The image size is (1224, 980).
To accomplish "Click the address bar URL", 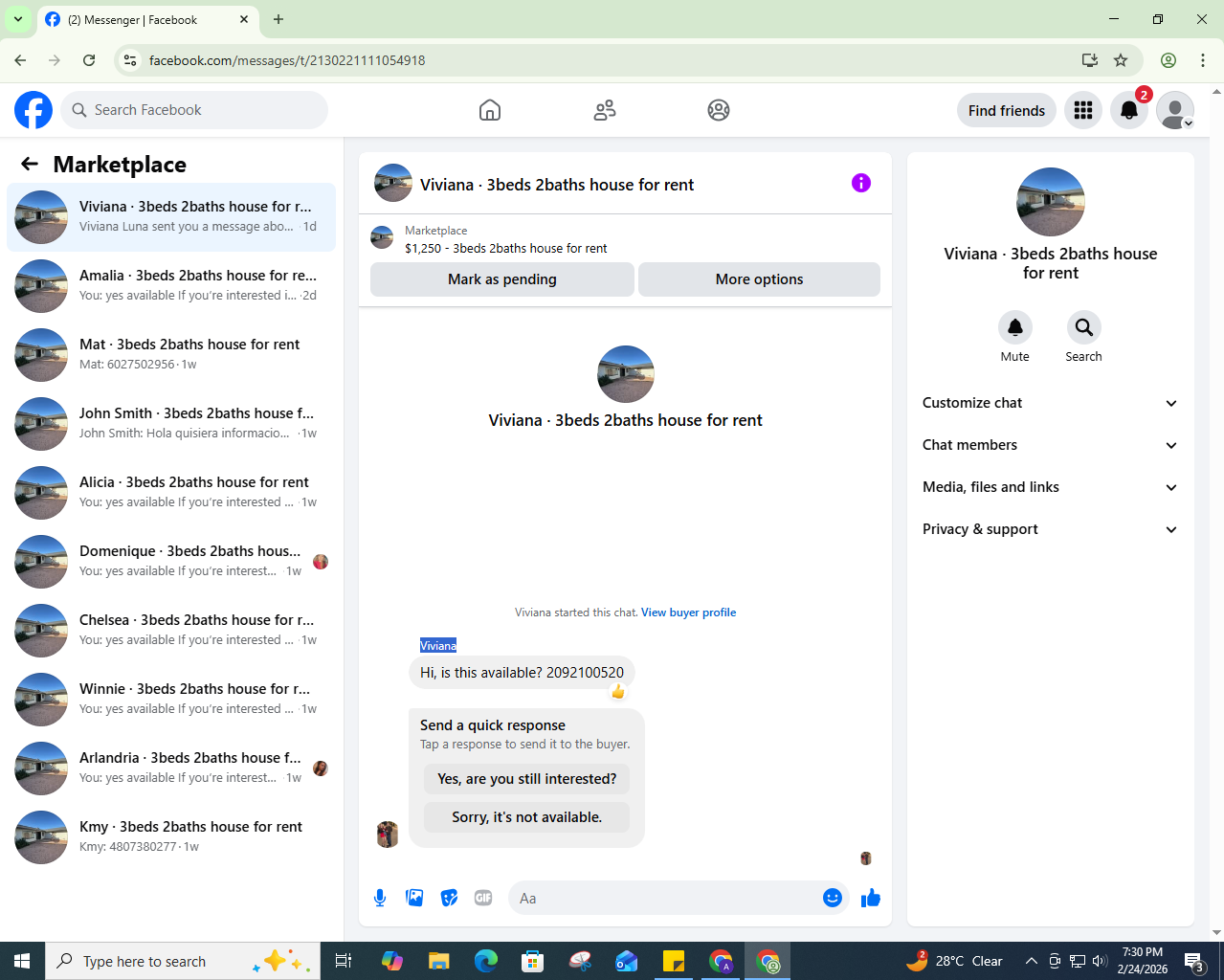I will [x=287, y=60].
